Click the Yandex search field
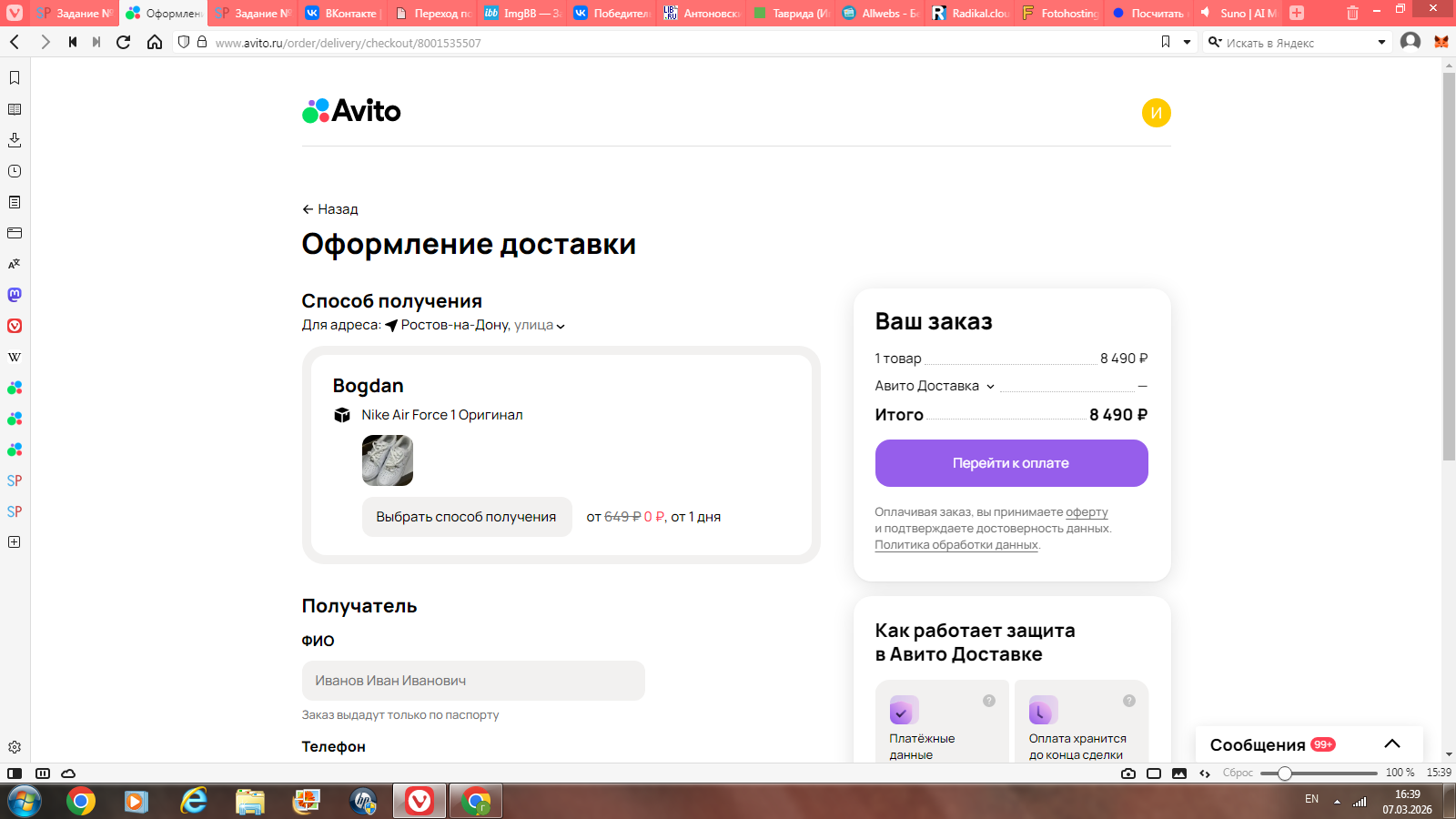The height and width of the screenshot is (819, 1456). 1297,42
